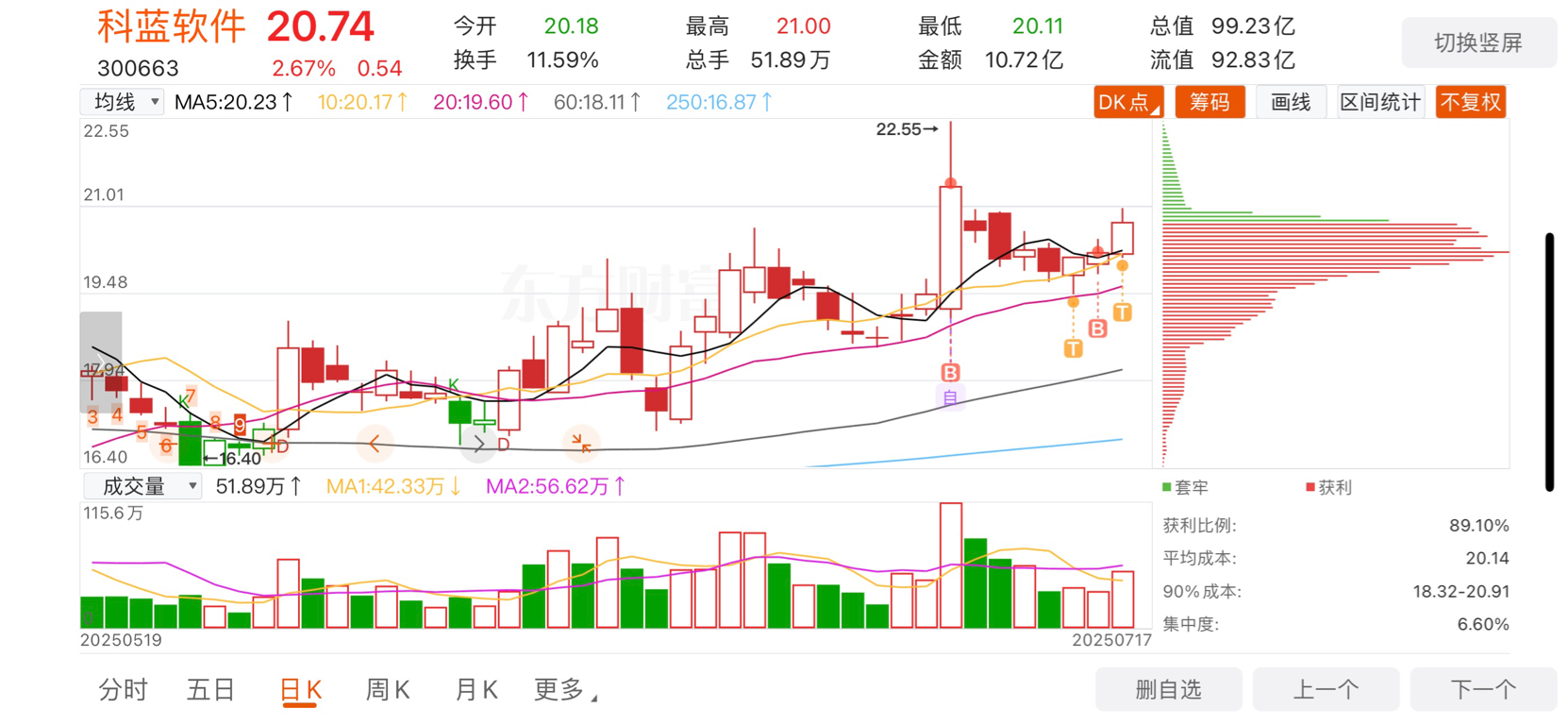This screenshot has width=1568, height=725.
Task: Tap the red 获利 legend swatch
Action: click(1309, 487)
